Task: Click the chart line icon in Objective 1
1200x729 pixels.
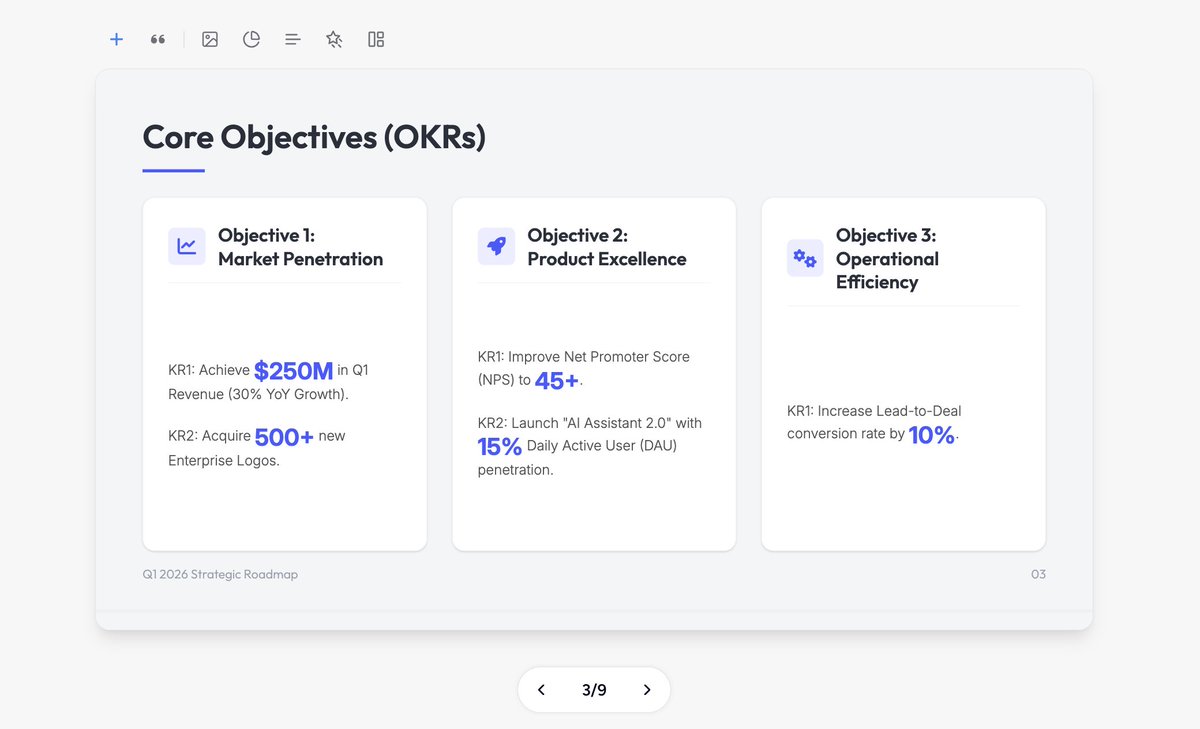Action: tap(187, 246)
